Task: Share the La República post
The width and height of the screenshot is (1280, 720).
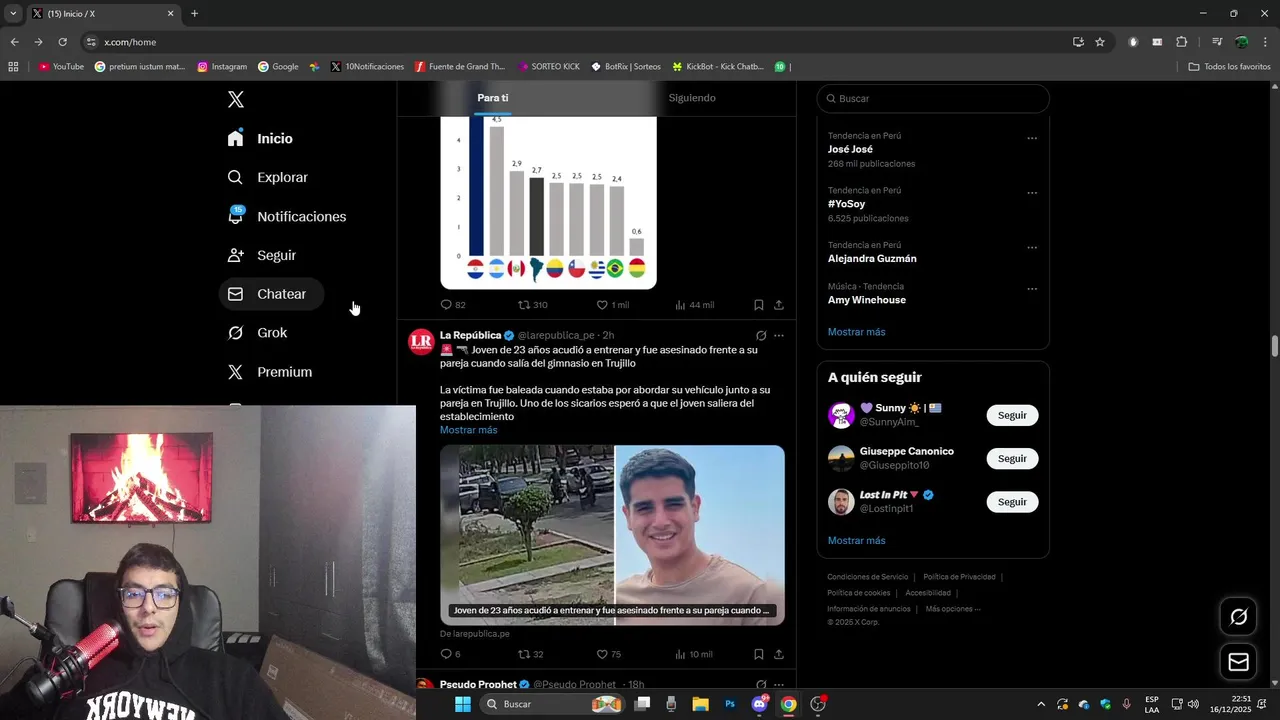Action: coord(779,654)
